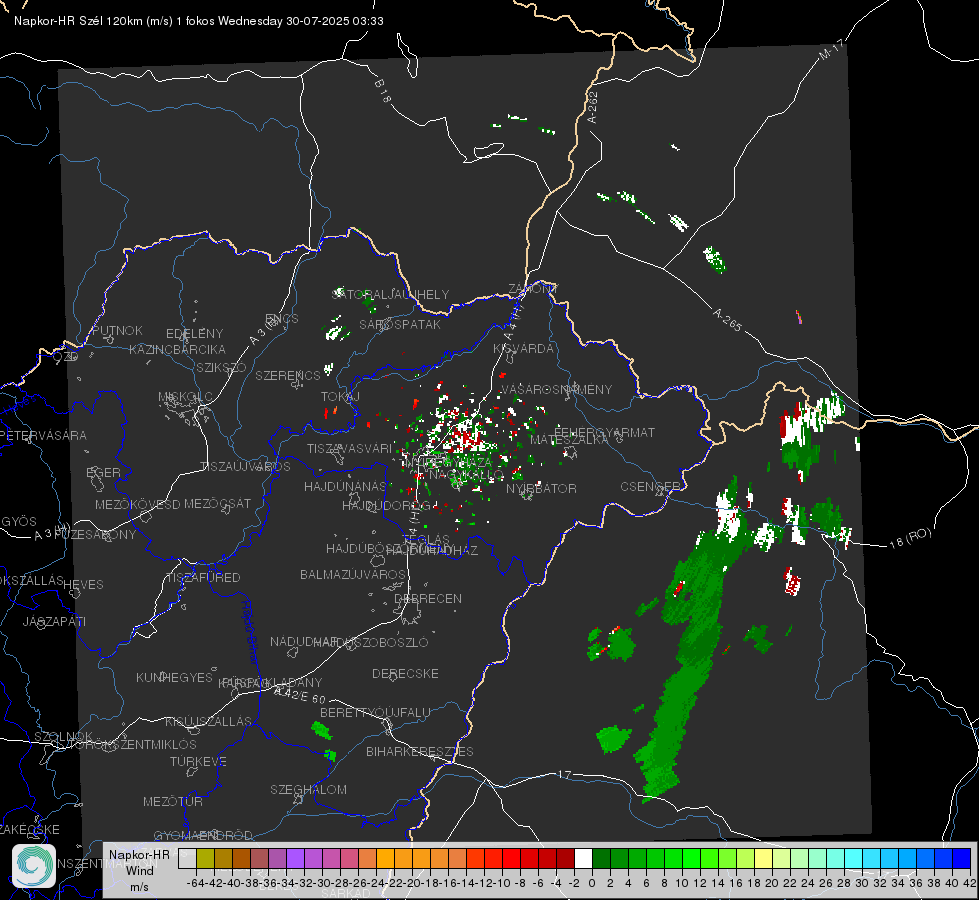Select the HEVES town label
Image resolution: width=979 pixels, height=900 pixels.
(83, 585)
